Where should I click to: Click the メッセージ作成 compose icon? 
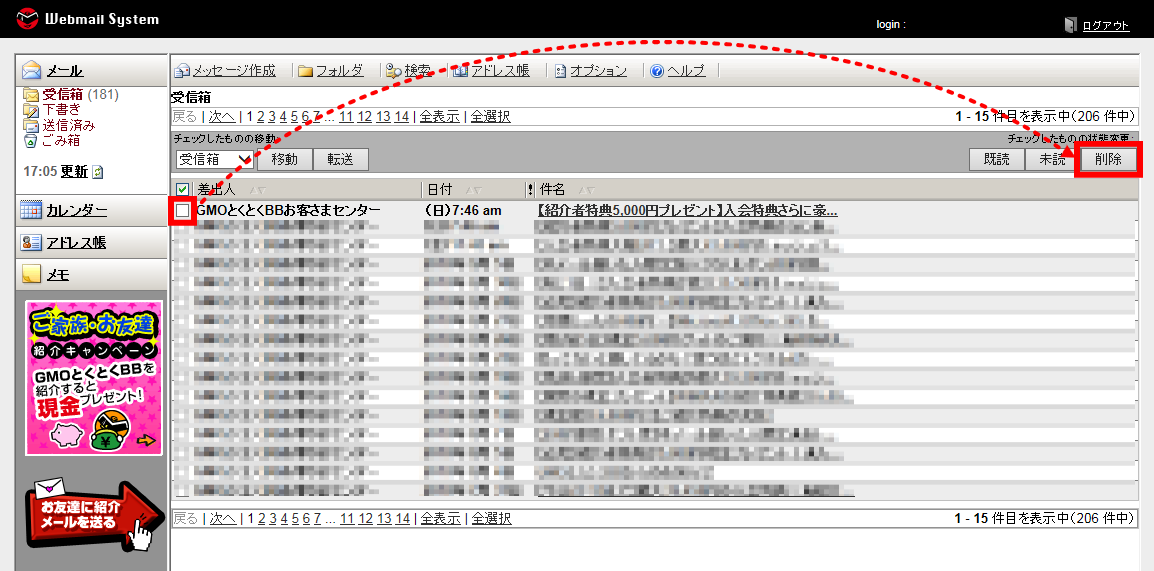point(182,71)
